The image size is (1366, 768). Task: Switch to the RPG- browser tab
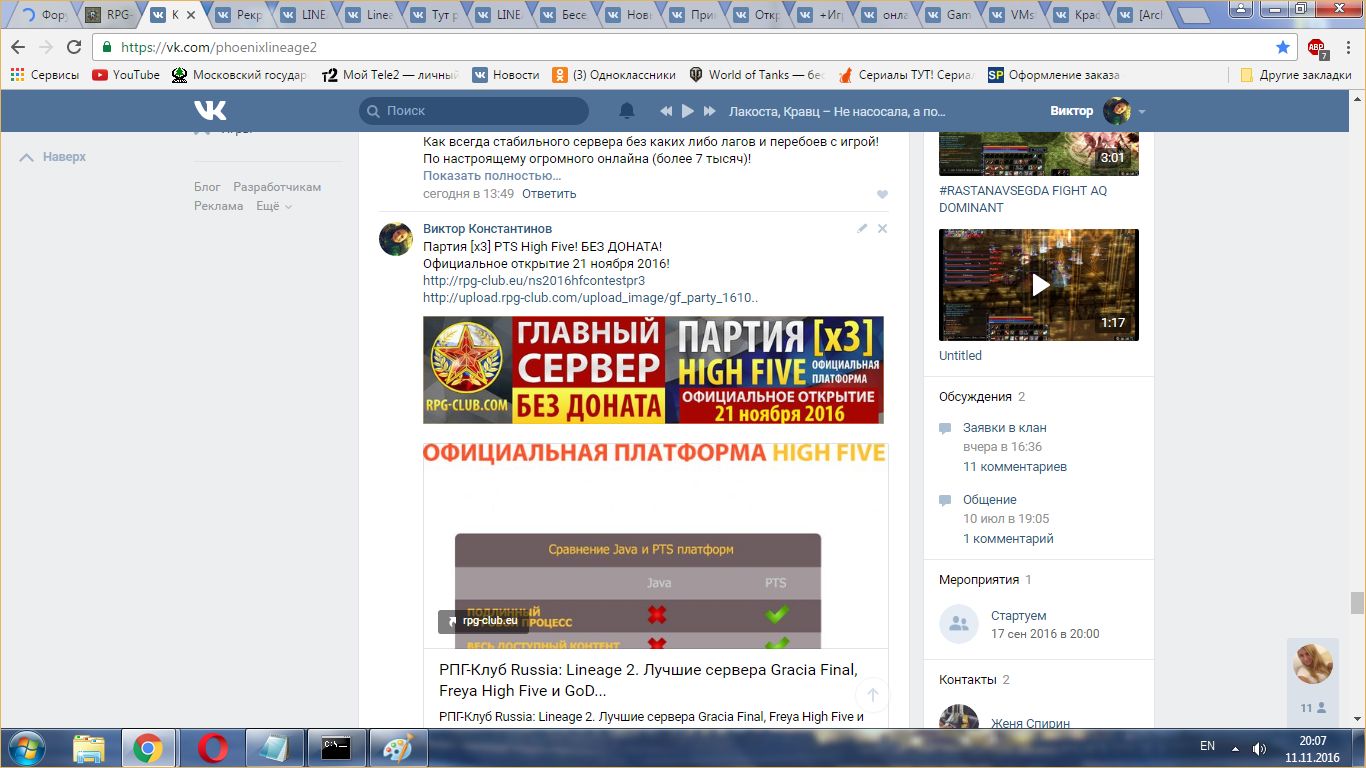108,15
